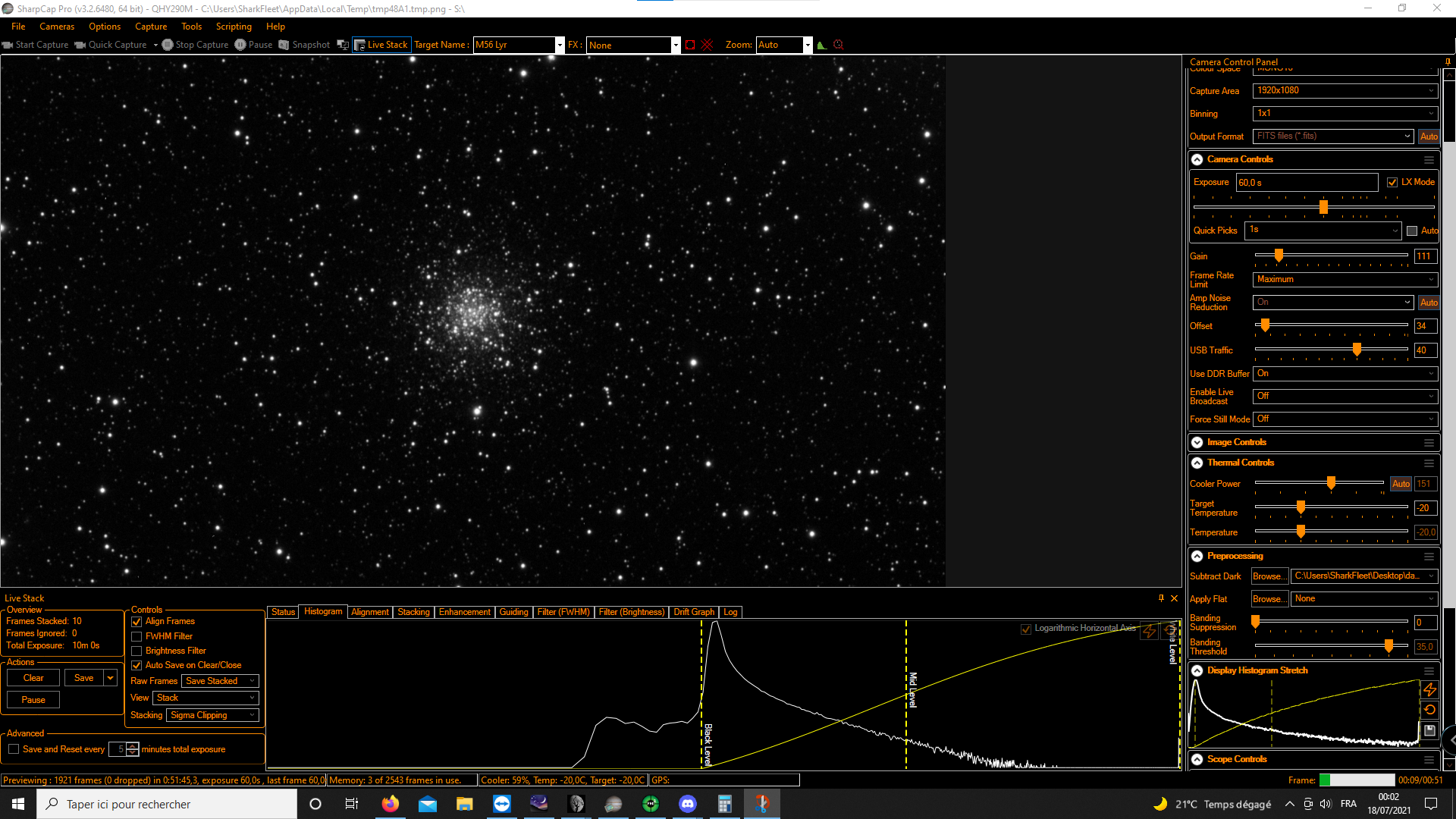Click the red crossed-out icon beside FX
This screenshot has width=1456, height=819.
(x=708, y=45)
